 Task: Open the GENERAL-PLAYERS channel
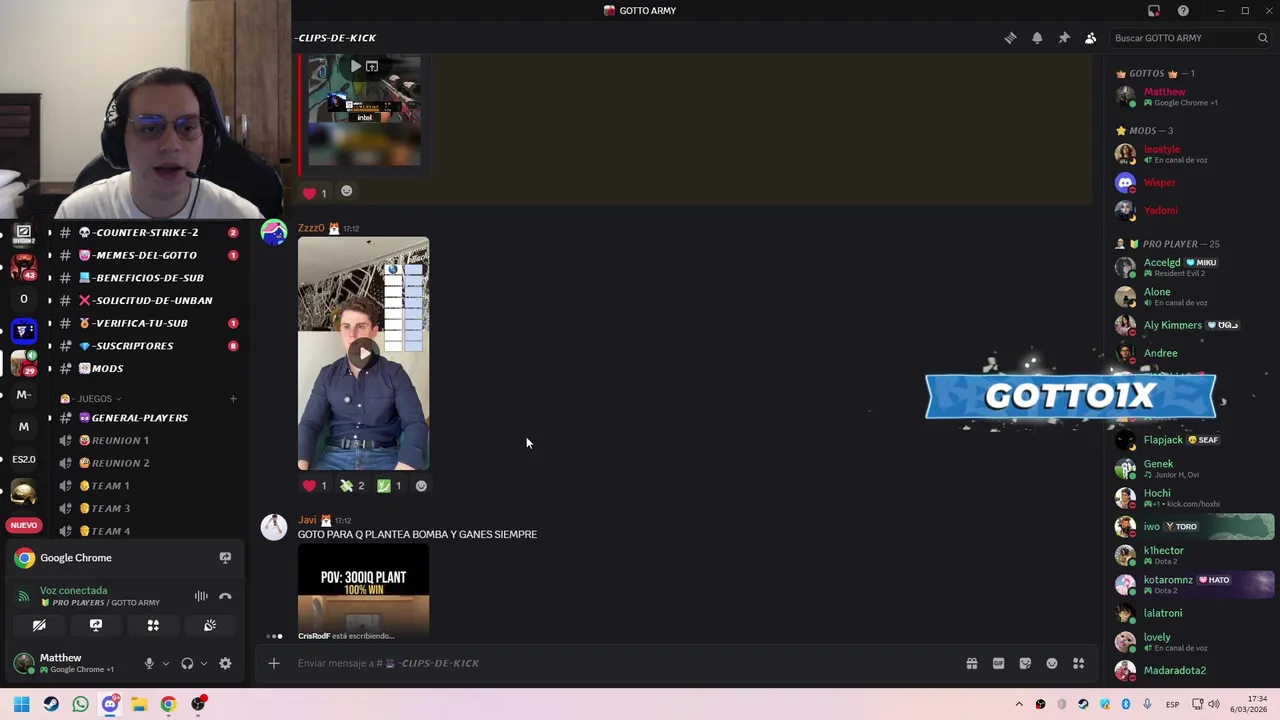[148, 418]
